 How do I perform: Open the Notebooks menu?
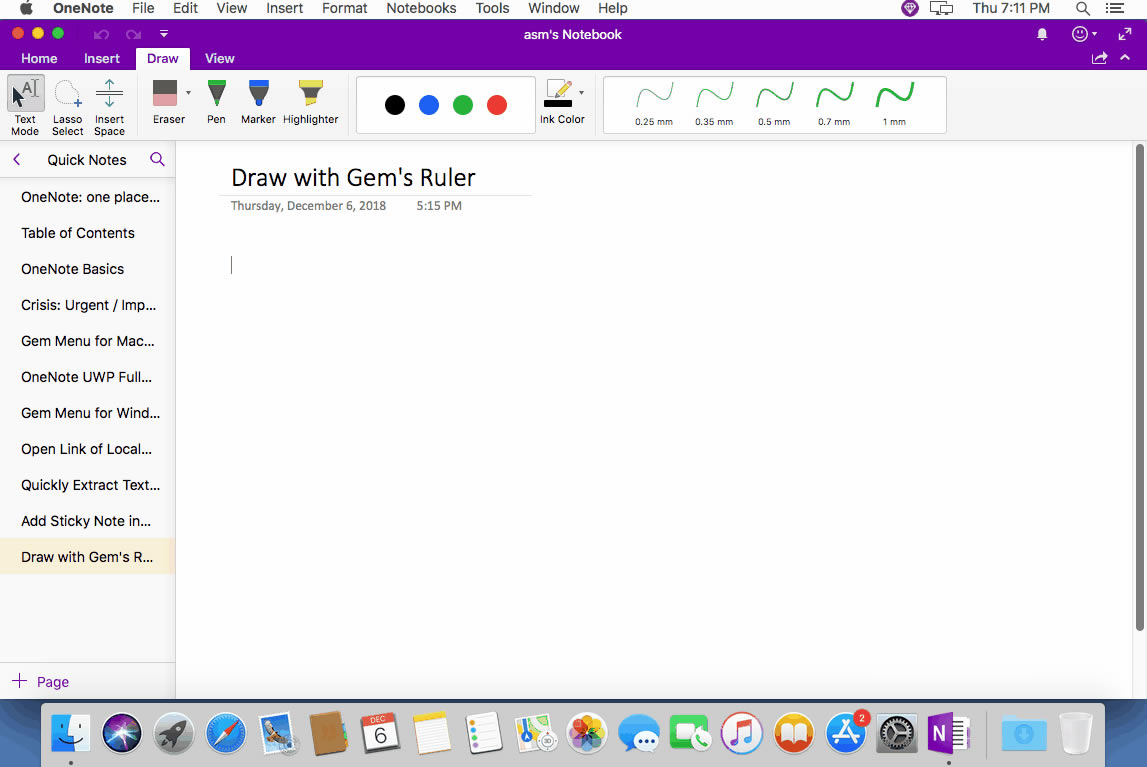click(421, 8)
